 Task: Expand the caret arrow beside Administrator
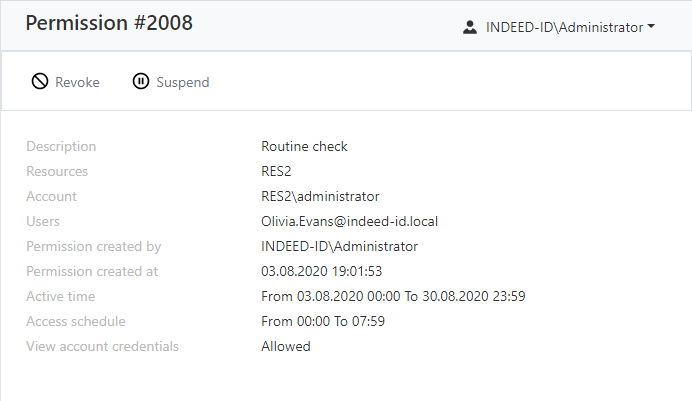(x=651, y=27)
